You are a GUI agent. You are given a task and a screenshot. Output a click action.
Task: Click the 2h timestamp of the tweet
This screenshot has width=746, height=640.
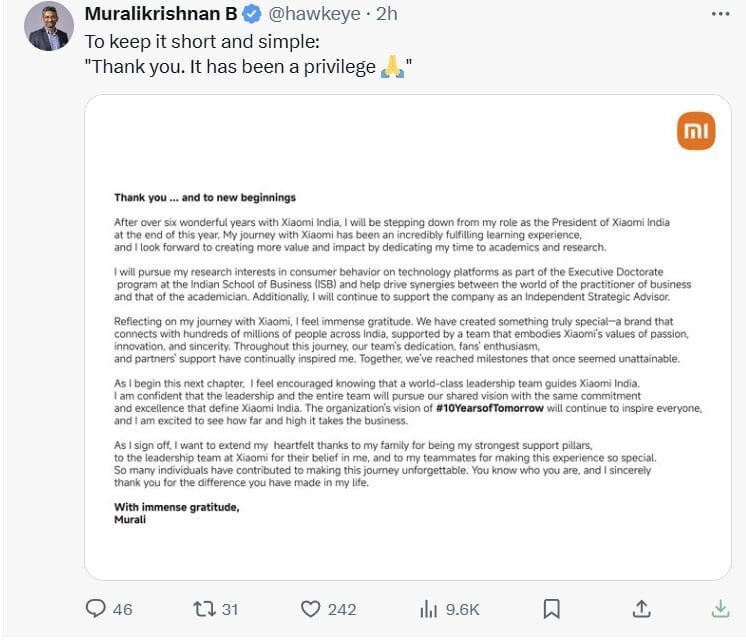point(387,15)
